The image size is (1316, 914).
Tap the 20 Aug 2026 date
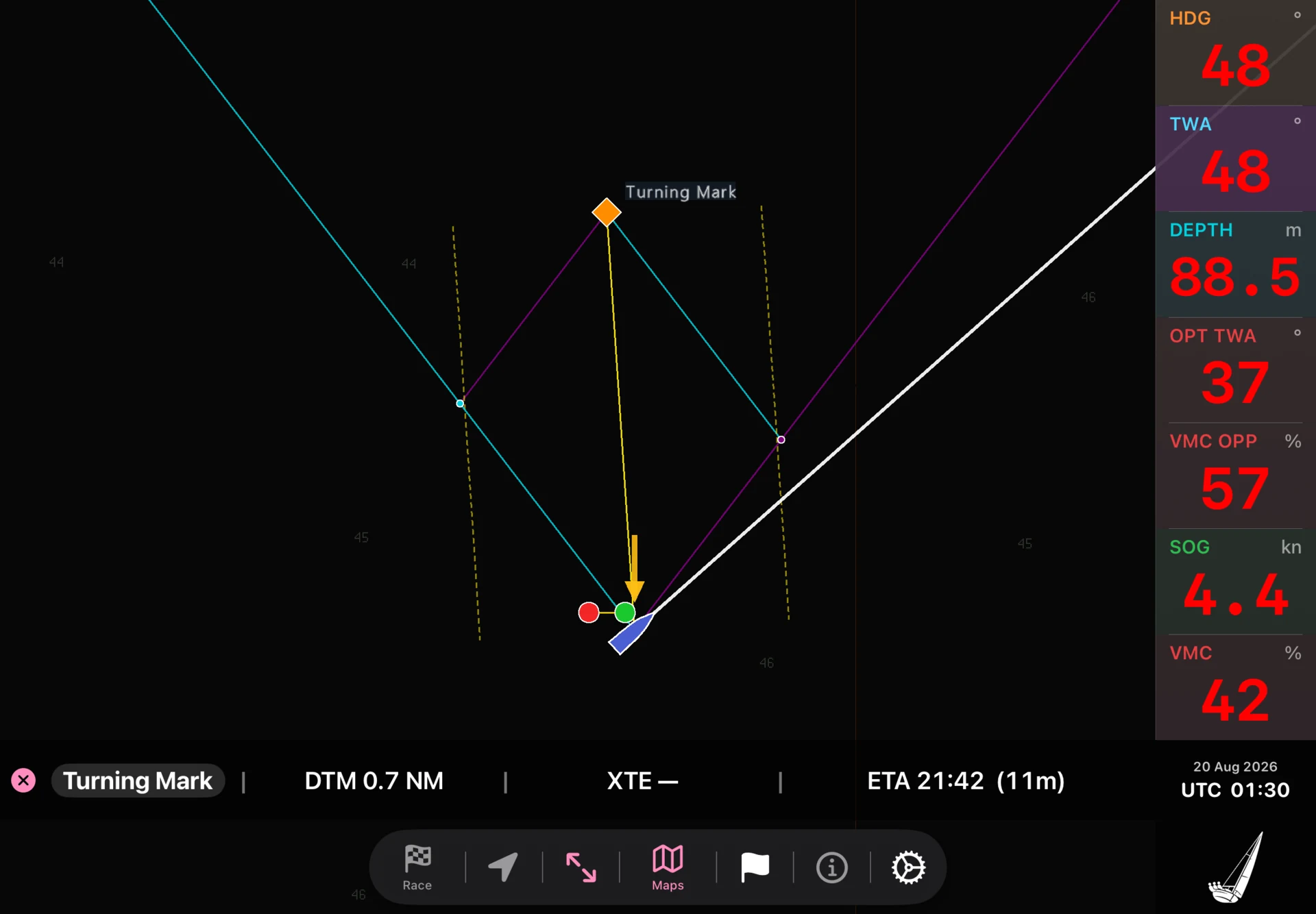1235,767
